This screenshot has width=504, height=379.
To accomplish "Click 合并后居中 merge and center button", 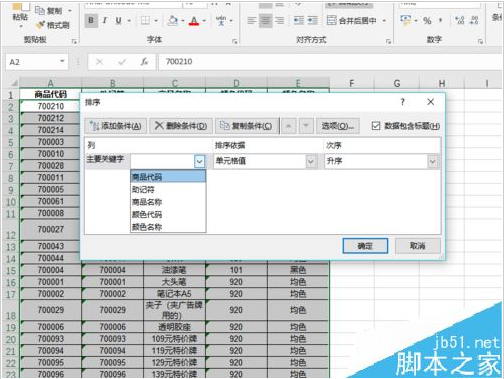I will click(x=352, y=21).
